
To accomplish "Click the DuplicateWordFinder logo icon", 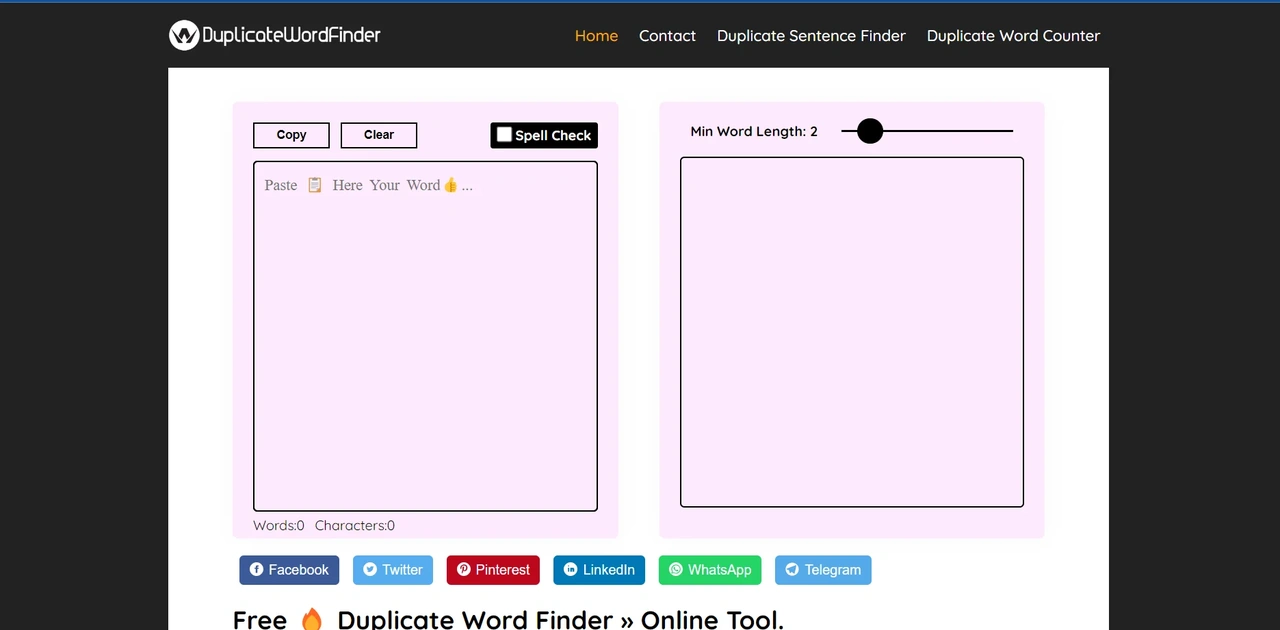I will [x=183, y=35].
